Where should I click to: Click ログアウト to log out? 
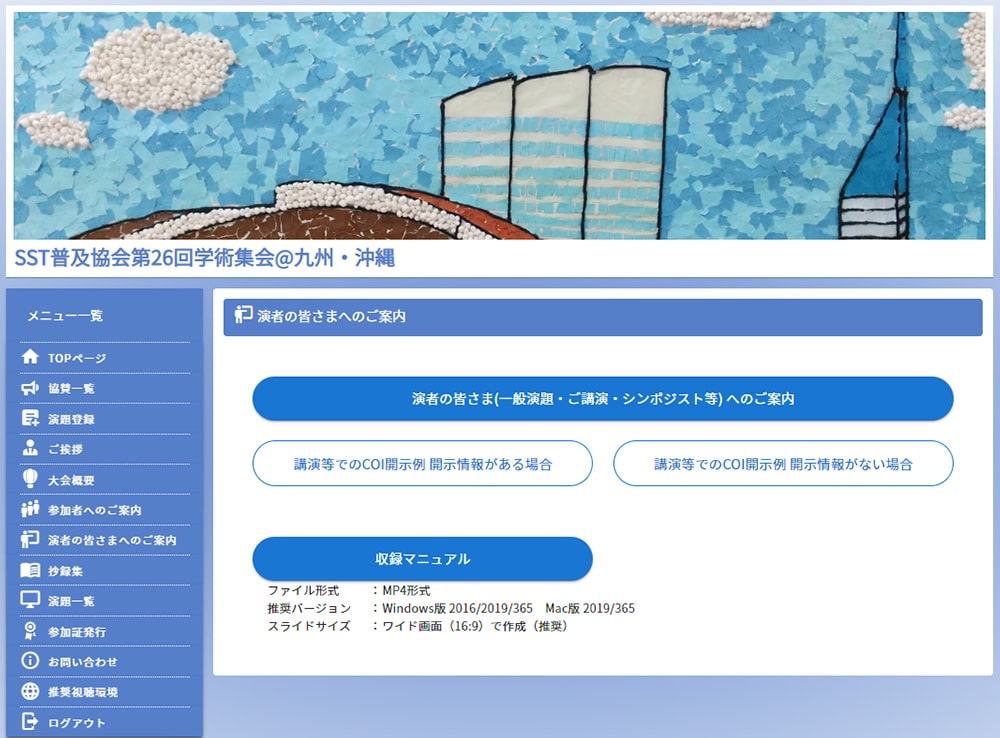coord(77,723)
